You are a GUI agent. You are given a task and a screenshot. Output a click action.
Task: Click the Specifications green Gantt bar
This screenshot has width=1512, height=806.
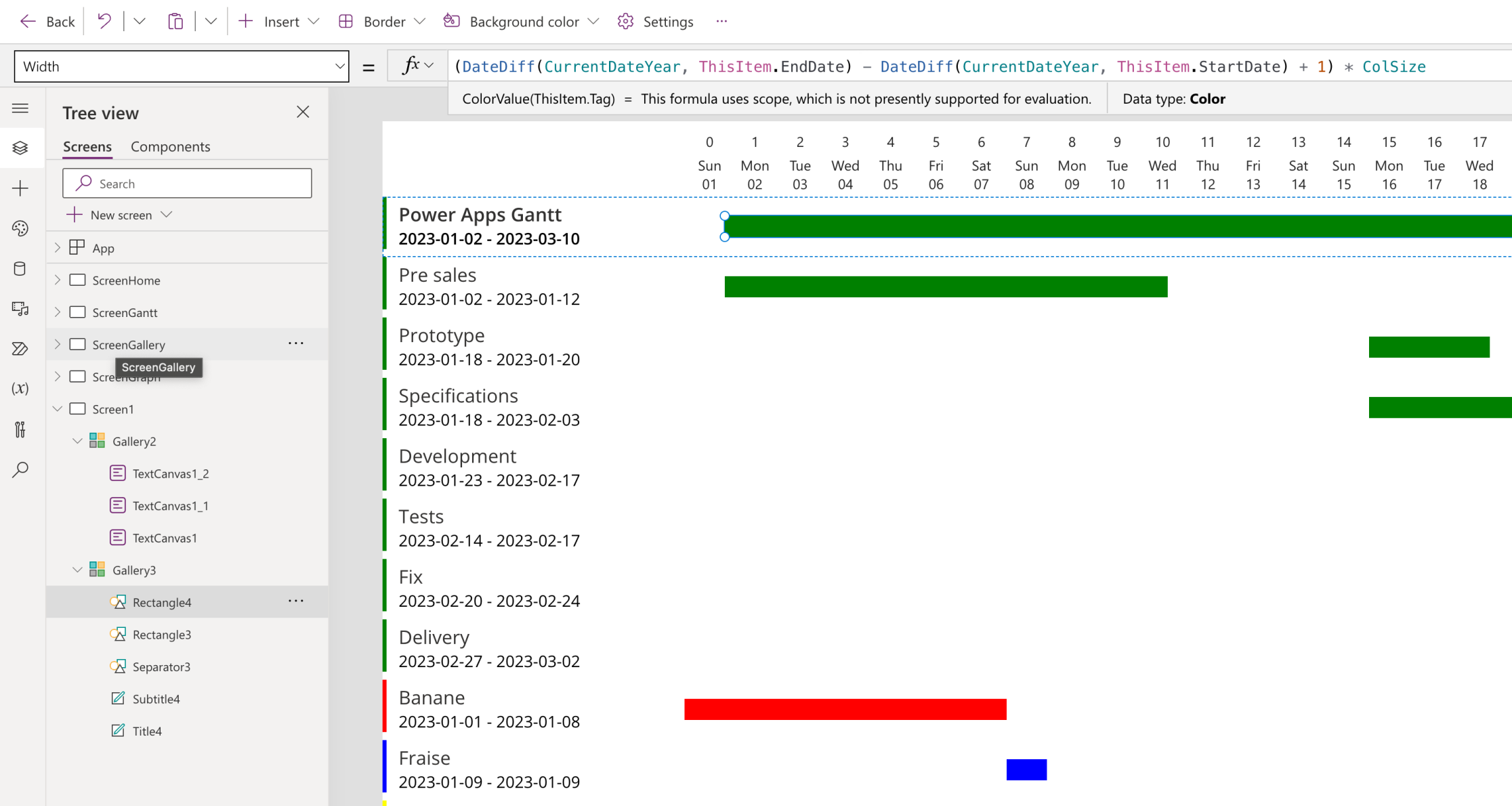1440,407
